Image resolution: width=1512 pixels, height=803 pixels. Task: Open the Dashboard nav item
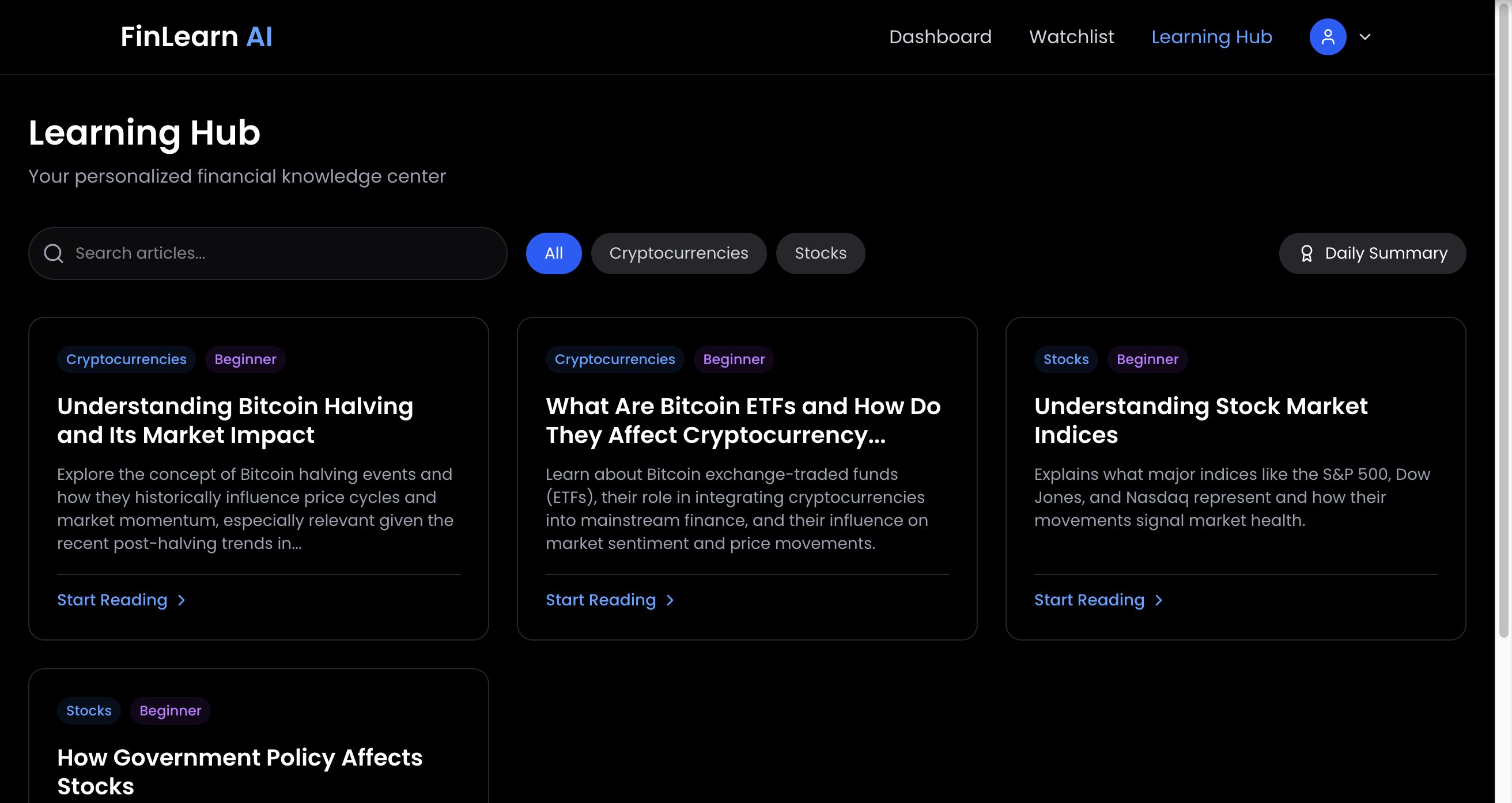[940, 37]
